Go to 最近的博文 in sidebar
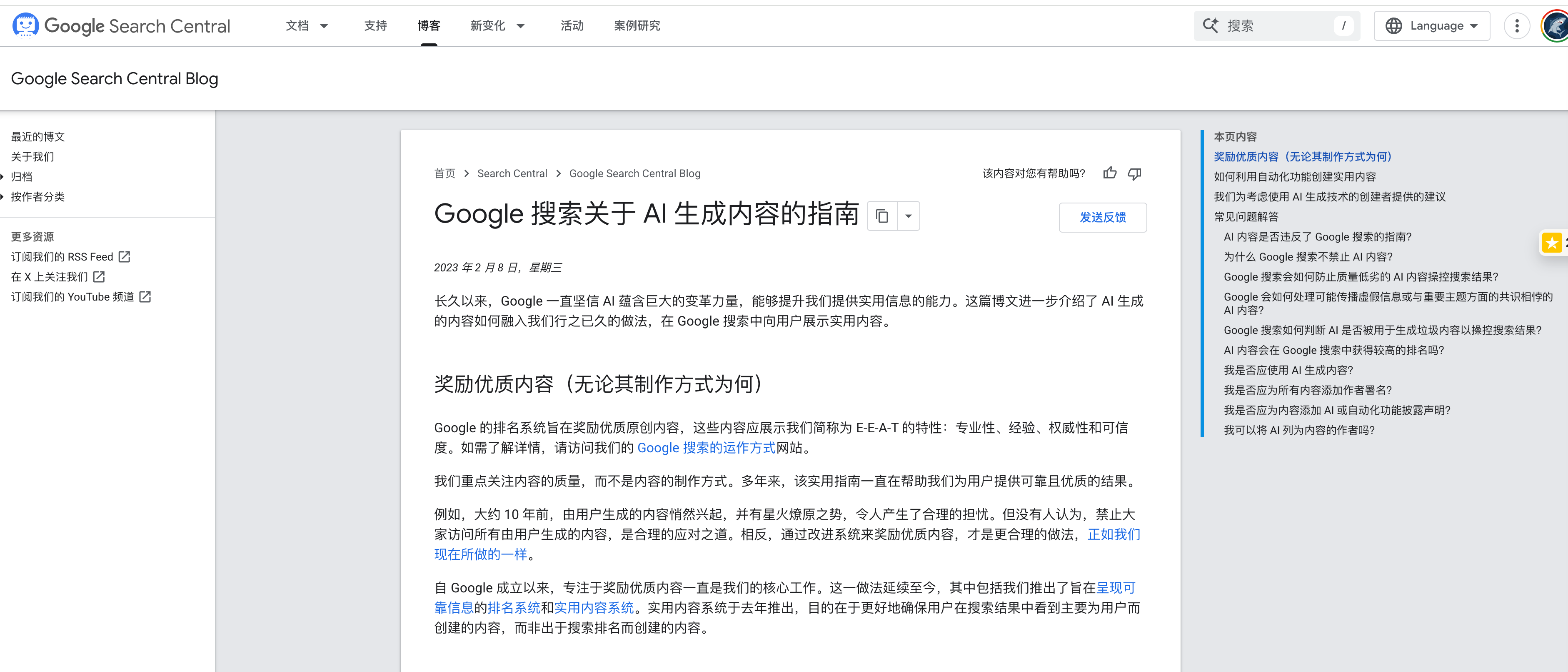The width and height of the screenshot is (1568, 672). (38, 136)
